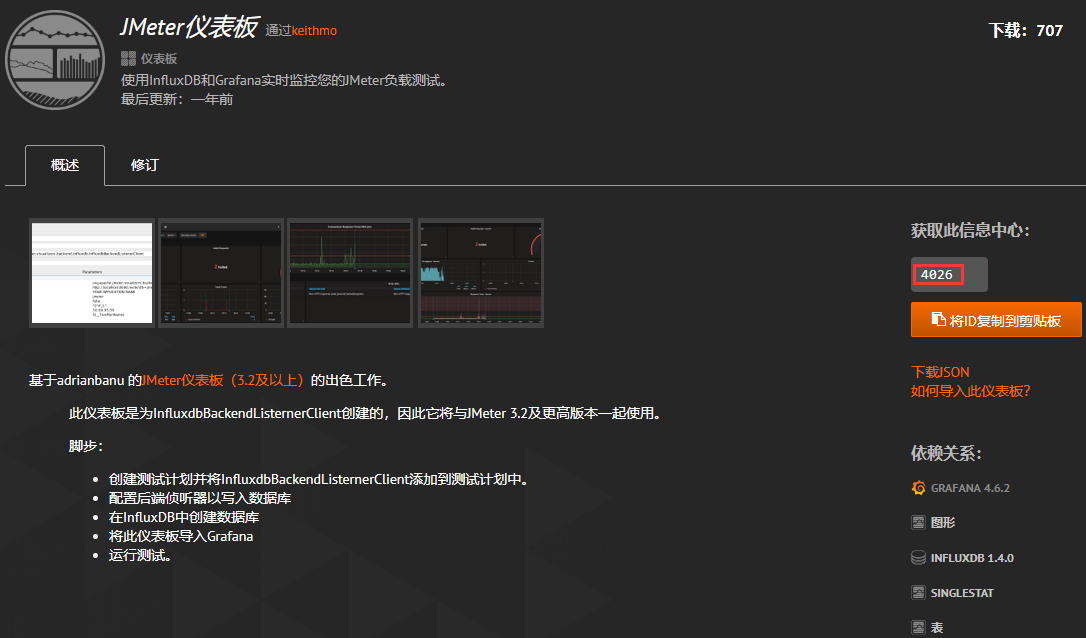1086x638 pixels.
Task: Click bullet 创建测试计划并将InfluxdbBackendListernerClient添加
Action: [319, 479]
